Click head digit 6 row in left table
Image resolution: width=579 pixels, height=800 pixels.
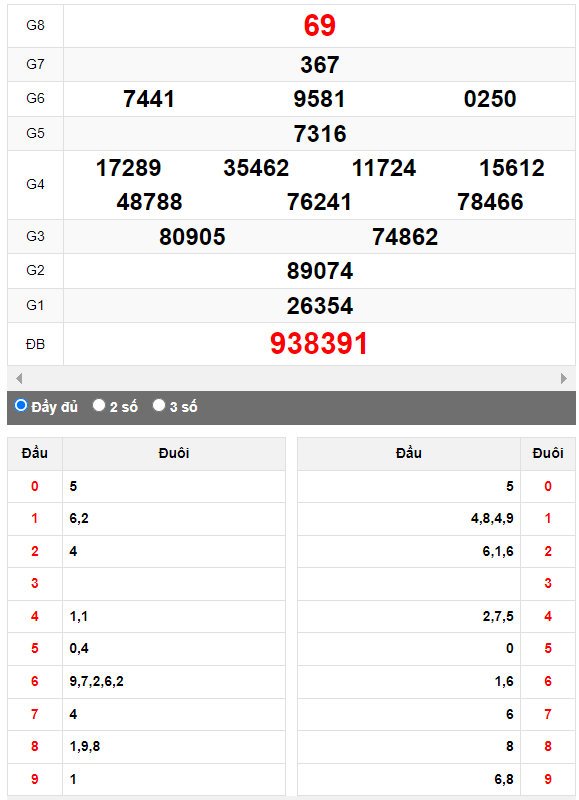(x=146, y=681)
